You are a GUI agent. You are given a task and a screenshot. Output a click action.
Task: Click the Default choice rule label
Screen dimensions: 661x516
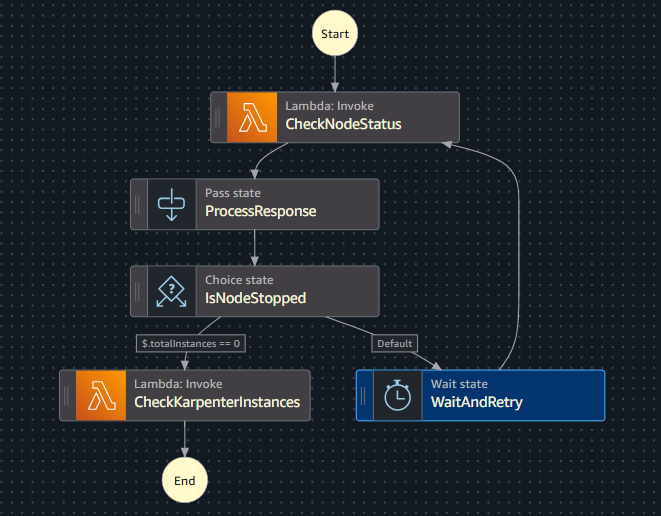pyautogui.click(x=395, y=344)
